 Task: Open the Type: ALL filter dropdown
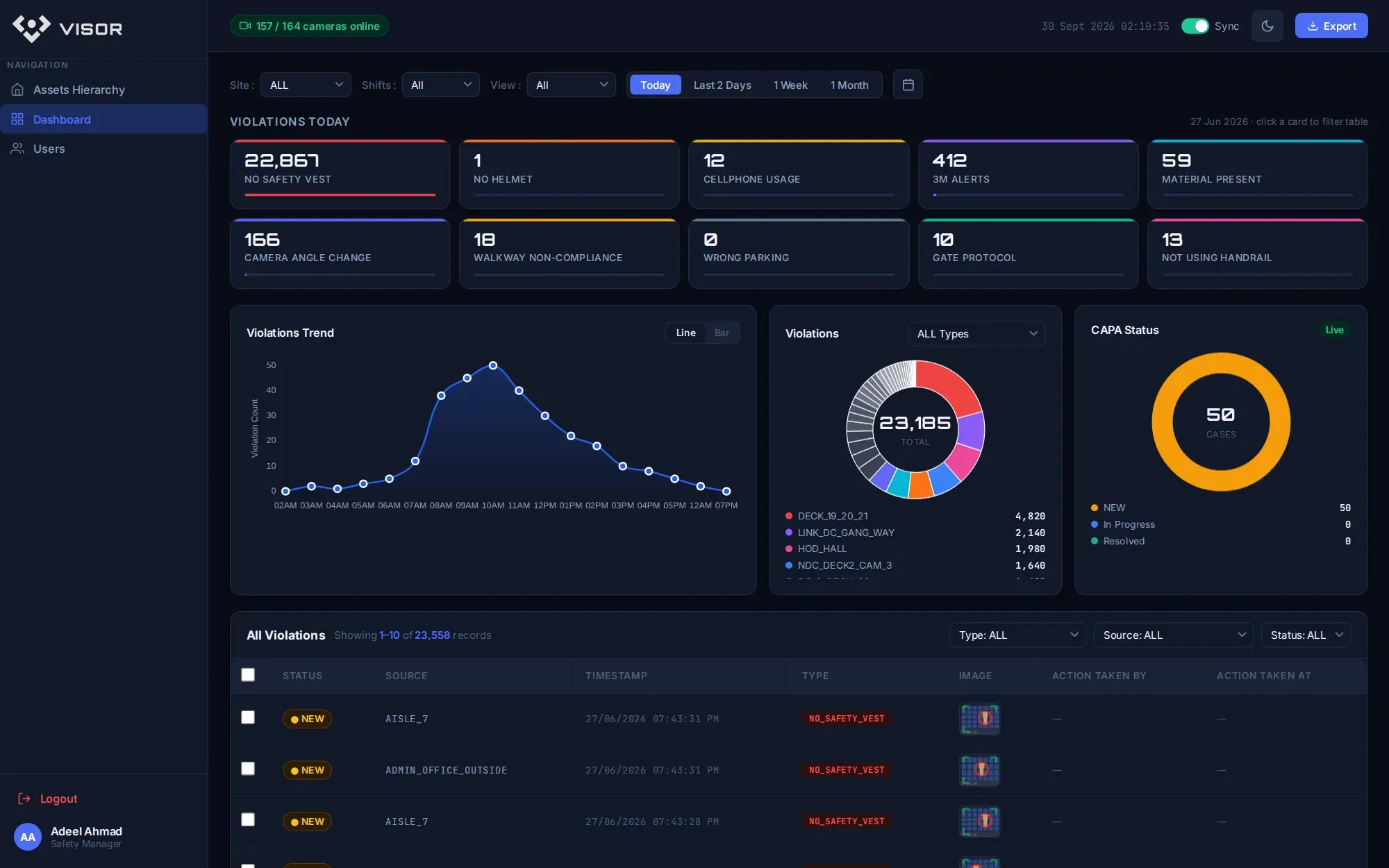point(1017,635)
